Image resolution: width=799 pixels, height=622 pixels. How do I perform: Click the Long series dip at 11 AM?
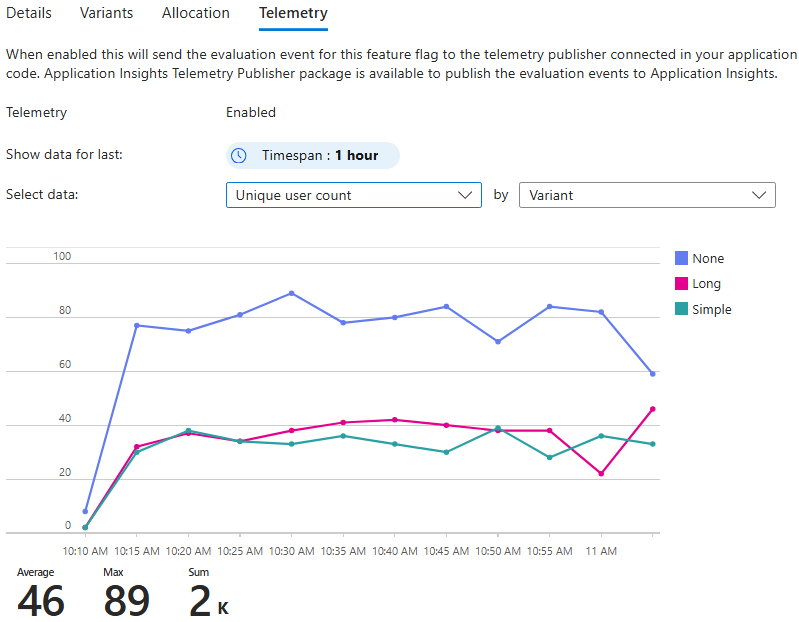coord(601,473)
